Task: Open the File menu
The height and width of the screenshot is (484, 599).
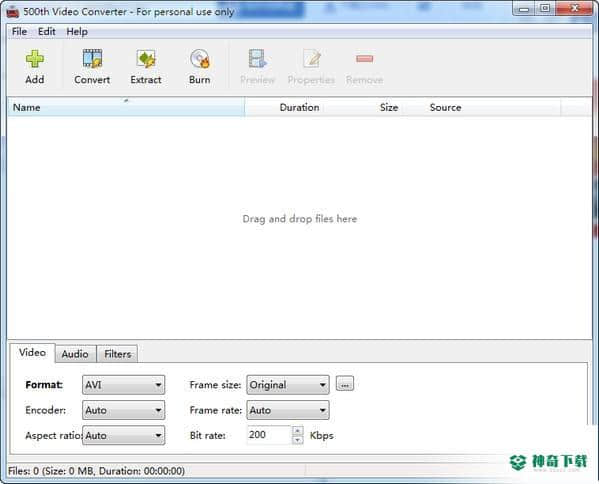Action: (19, 32)
